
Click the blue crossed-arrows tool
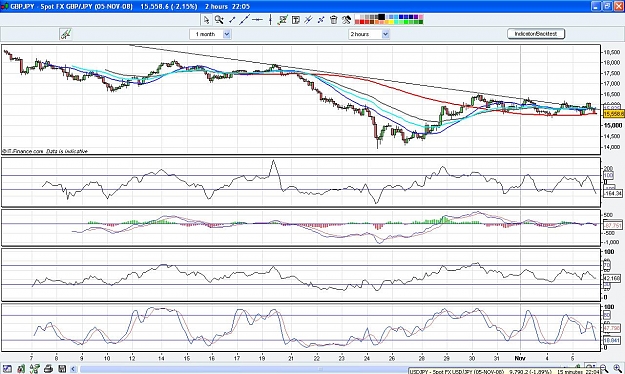(321, 20)
